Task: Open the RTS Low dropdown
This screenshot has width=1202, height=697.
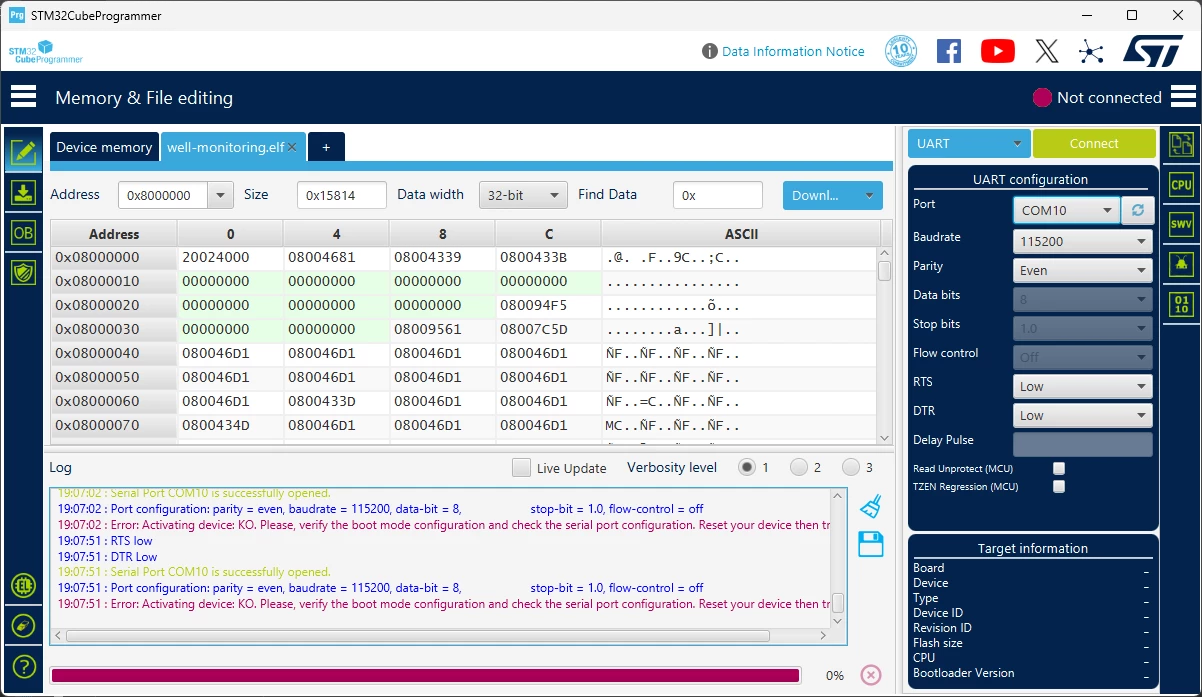Action: click(x=1082, y=386)
